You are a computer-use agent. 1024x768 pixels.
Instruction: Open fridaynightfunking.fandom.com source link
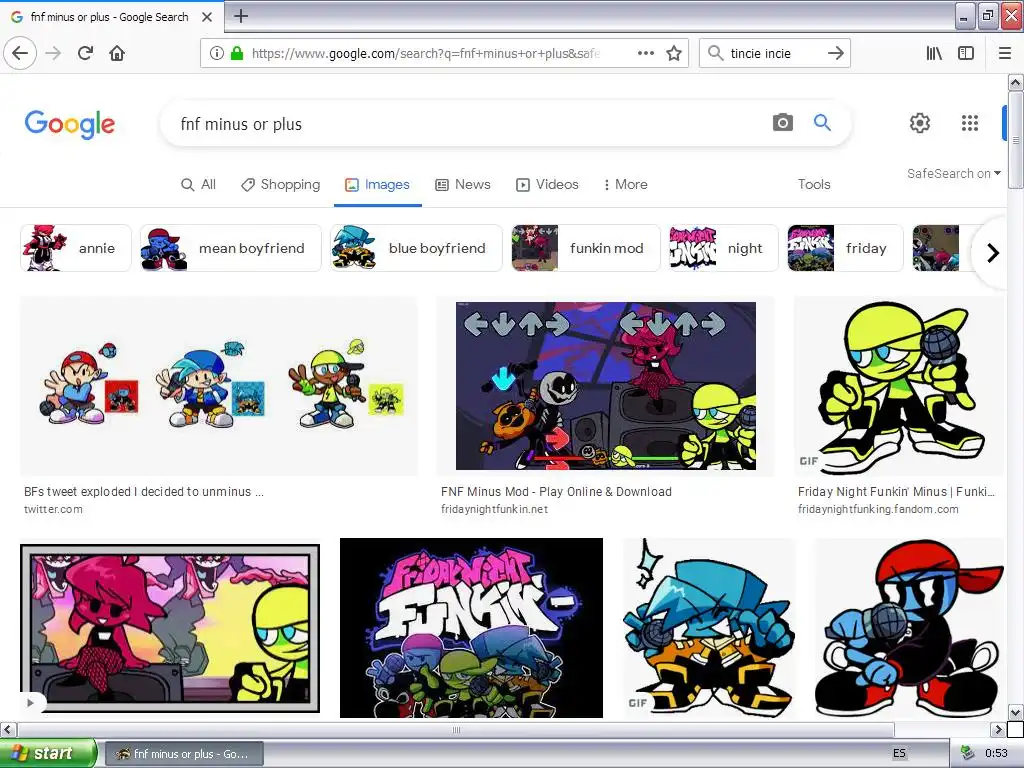coord(878,509)
